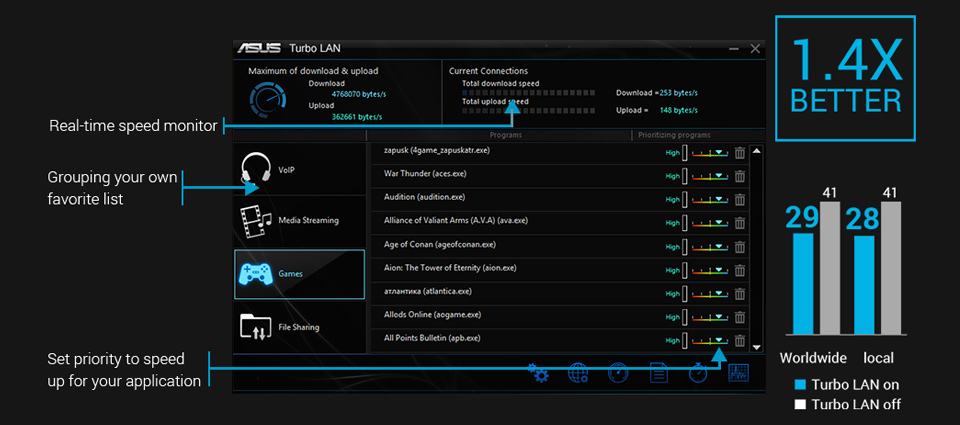
Task: Select the VoIP category label
Action: (x=287, y=170)
